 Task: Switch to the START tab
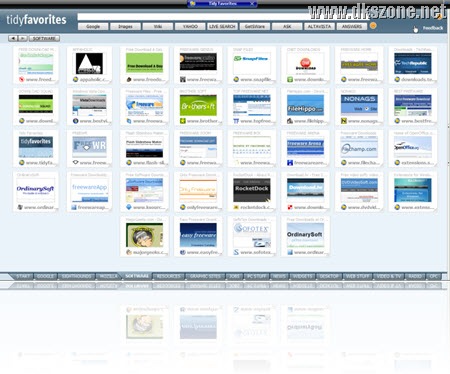click(x=23, y=276)
